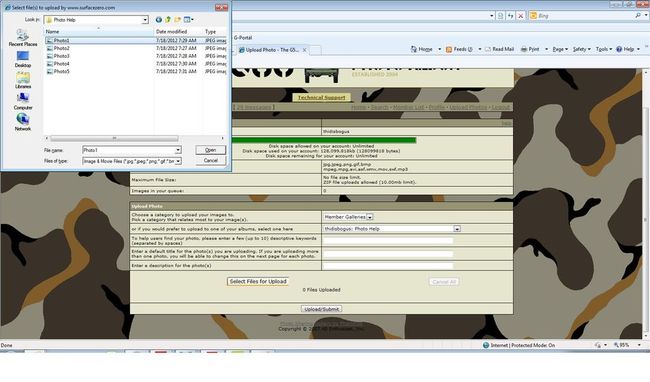Screen dimensions: 650x382
Task: Expand the album selection dropdown
Action: pos(457,229)
